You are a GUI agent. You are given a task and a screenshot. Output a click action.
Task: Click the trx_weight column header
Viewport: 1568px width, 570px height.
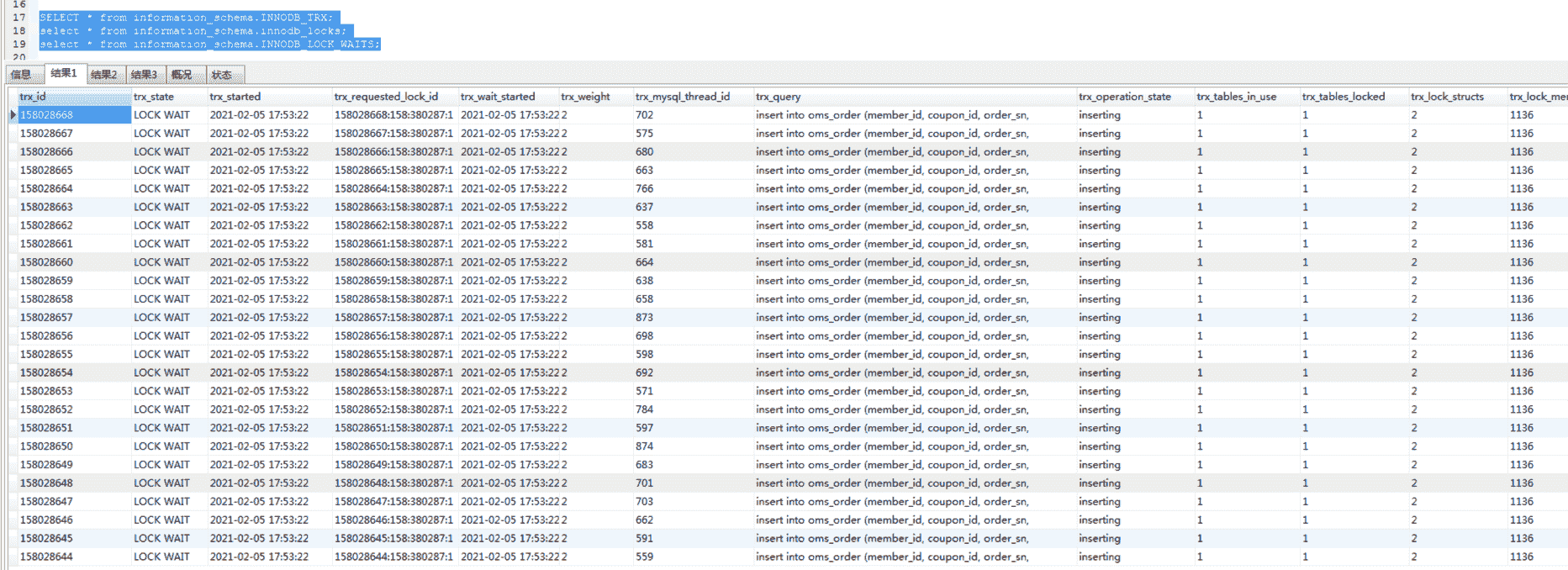pyautogui.click(x=596, y=97)
